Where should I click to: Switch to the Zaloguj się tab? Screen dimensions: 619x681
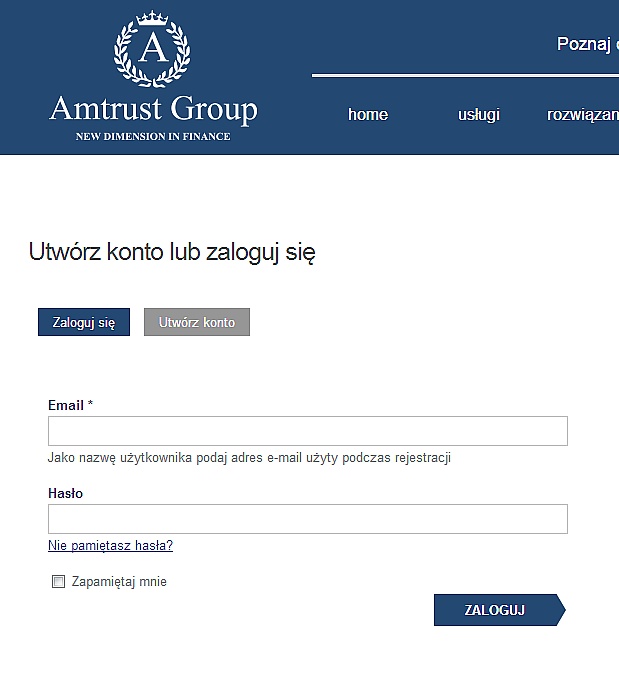pos(84,322)
